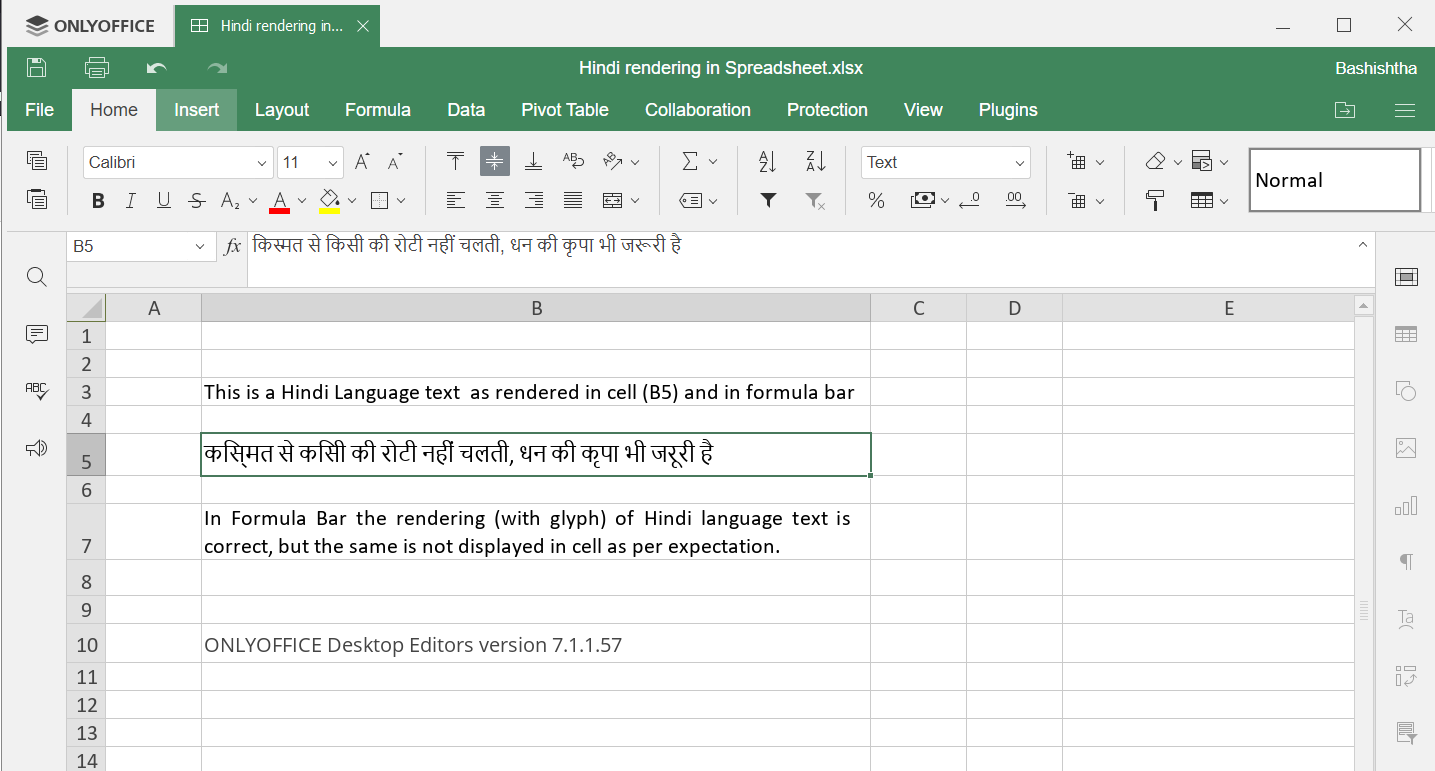Toggle italic formatting
This screenshot has width=1435, height=771.
(x=130, y=201)
